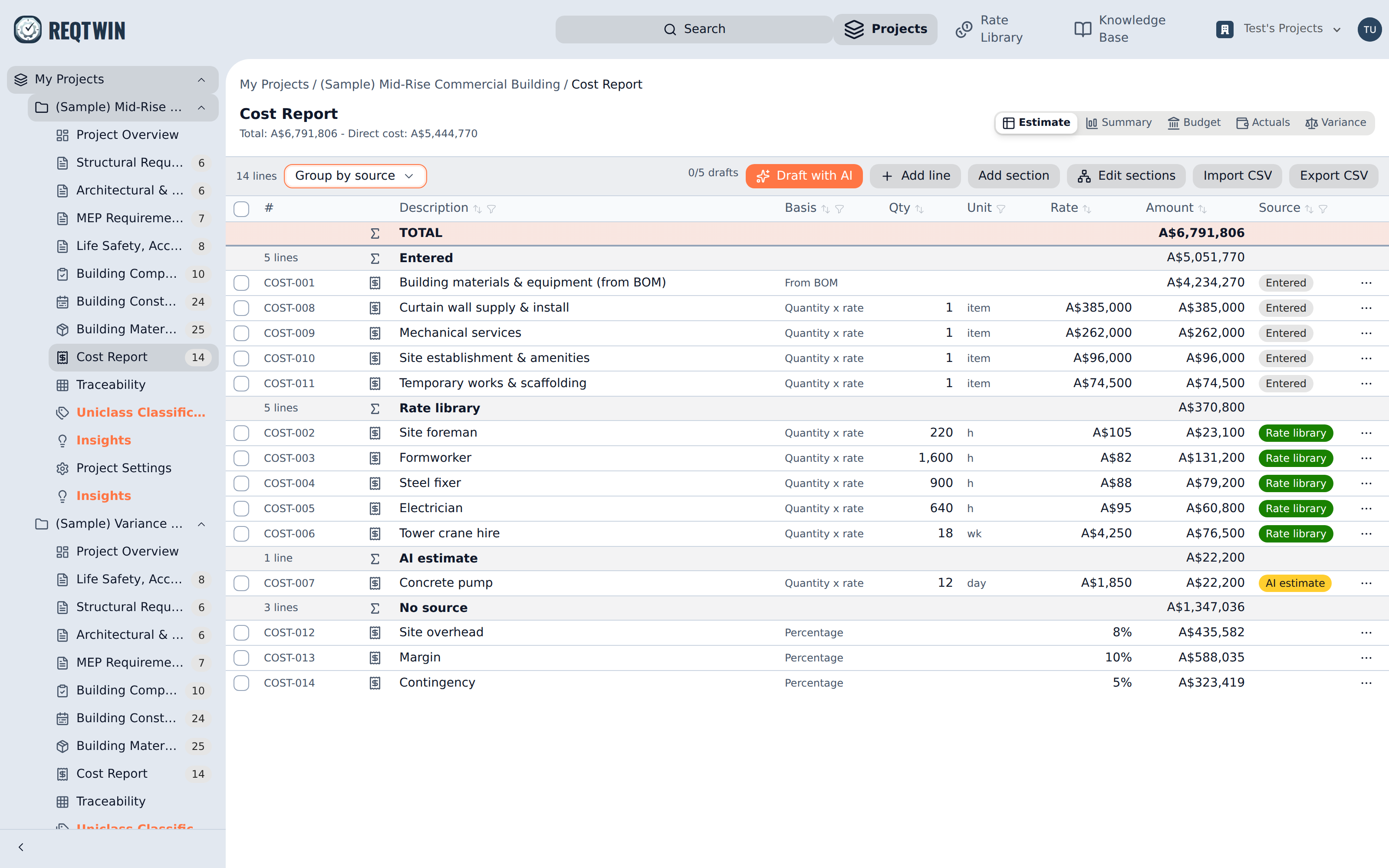The image size is (1389, 868).
Task: Filter the Source column
Action: (x=1323, y=209)
